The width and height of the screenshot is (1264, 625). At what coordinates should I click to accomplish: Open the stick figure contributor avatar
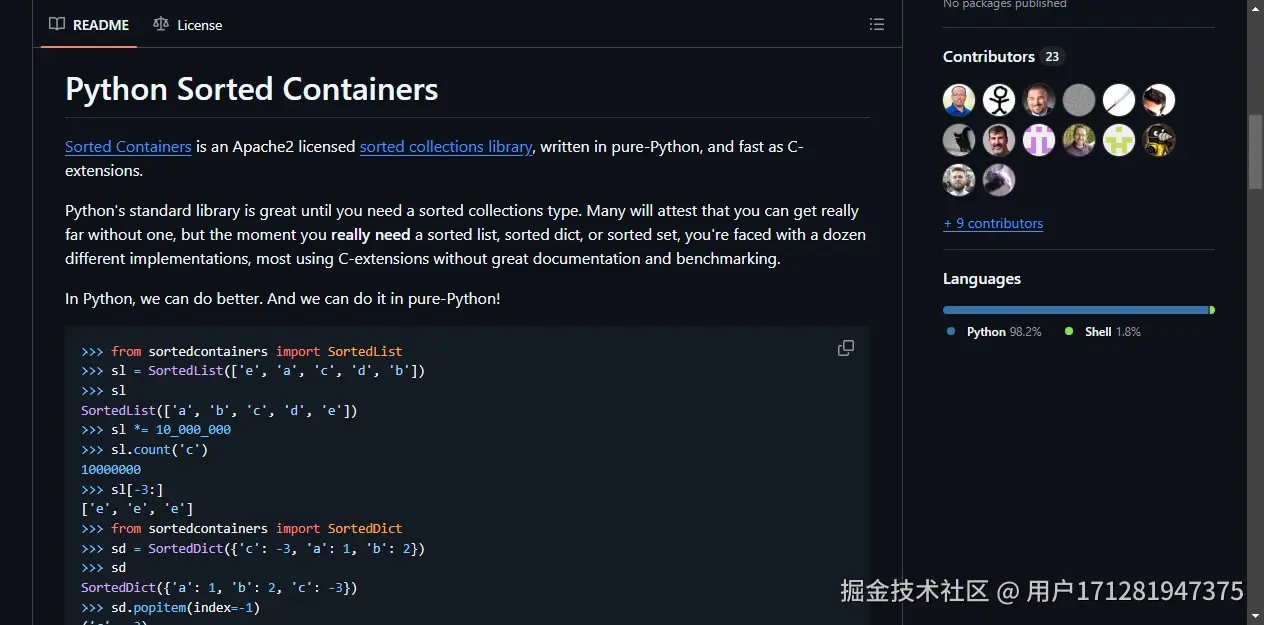pos(999,100)
